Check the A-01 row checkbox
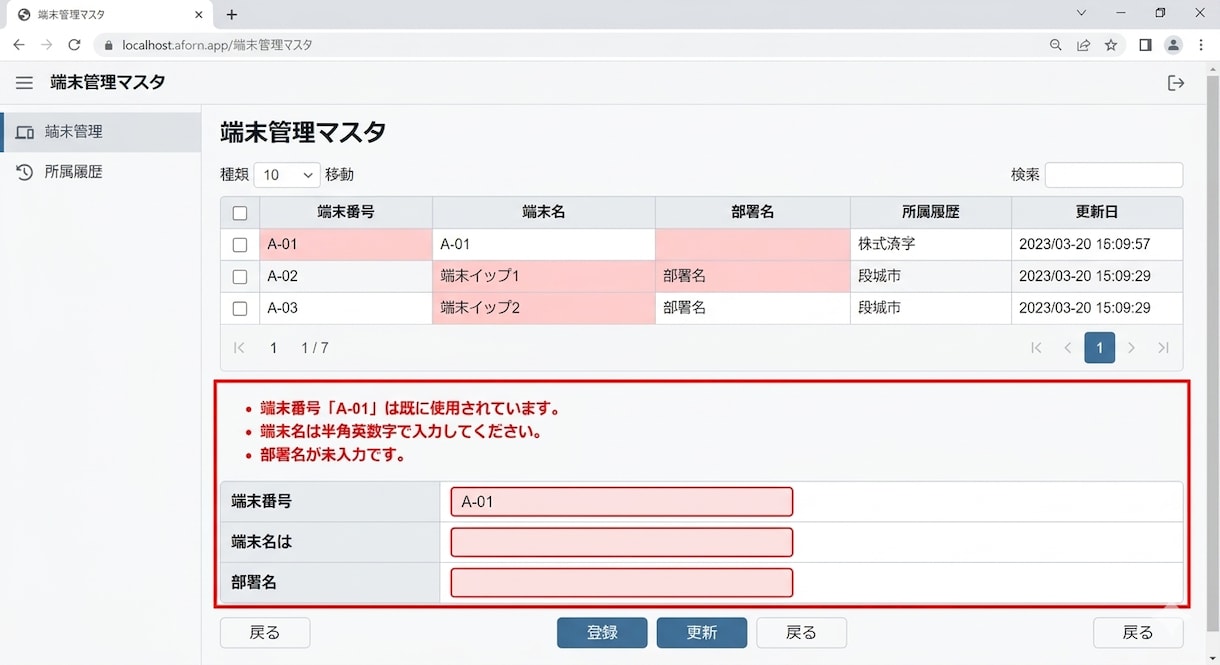Screen dimensions: 1220x665 [x=240, y=245]
